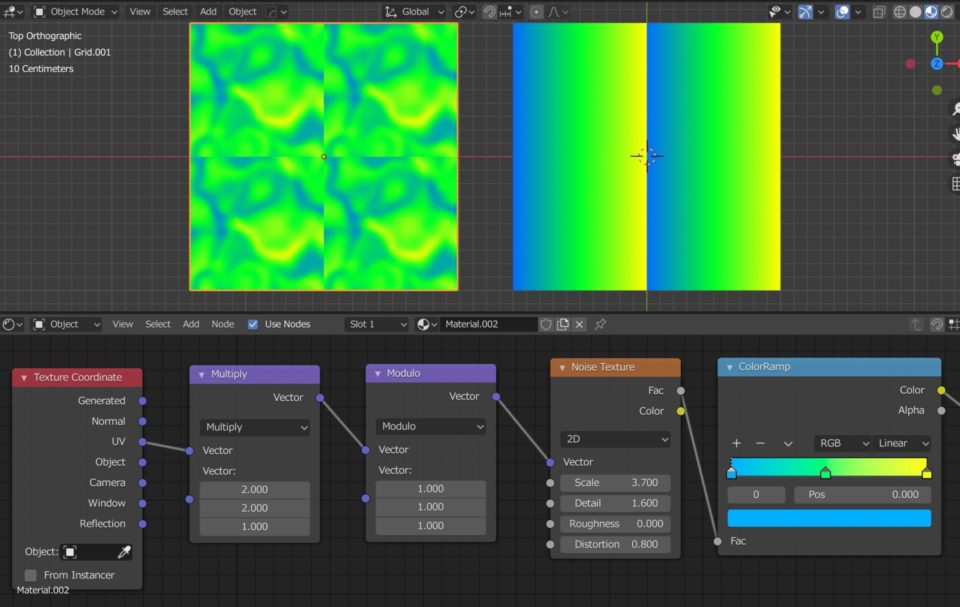Change the Noise Texture dimensions from 2D
This screenshot has height=607, width=960.
614,439
